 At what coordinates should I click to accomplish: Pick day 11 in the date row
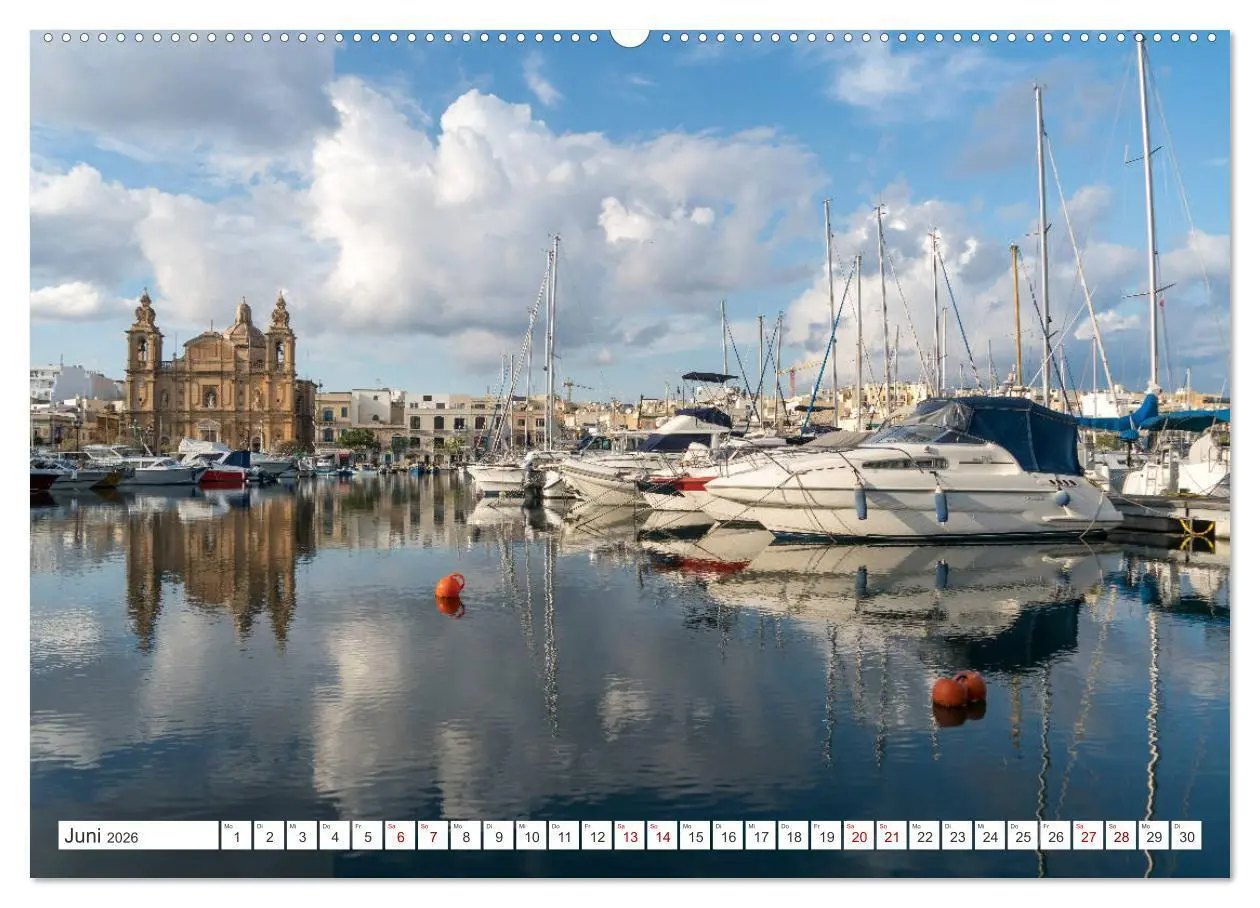coord(564,836)
